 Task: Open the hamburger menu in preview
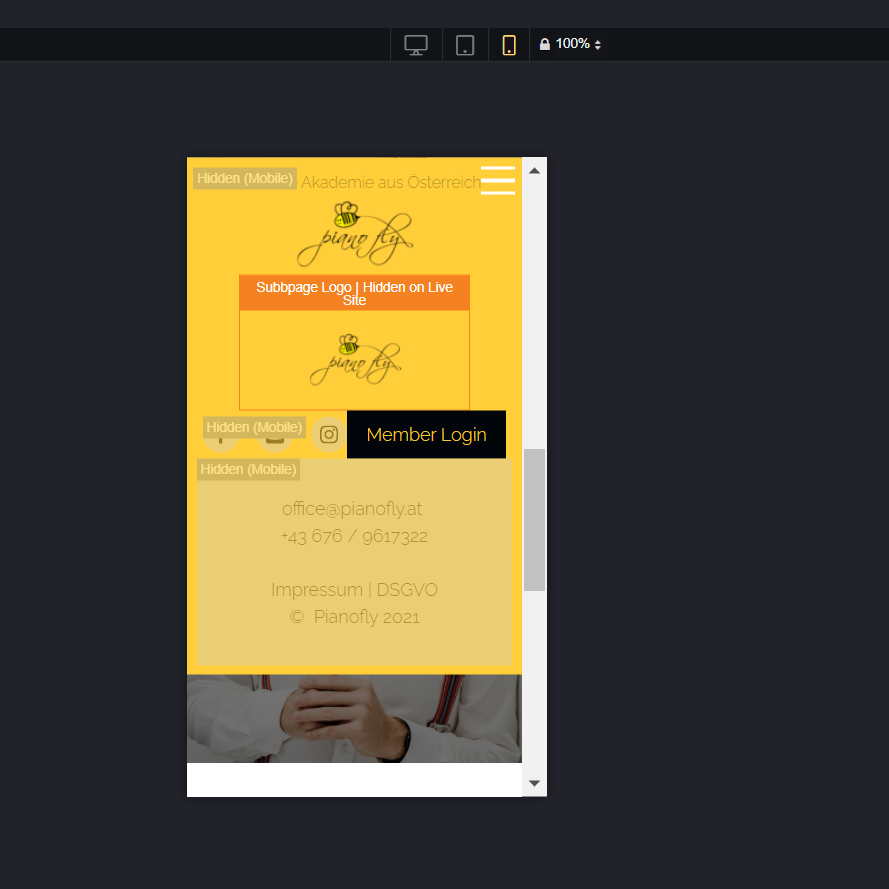498,180
